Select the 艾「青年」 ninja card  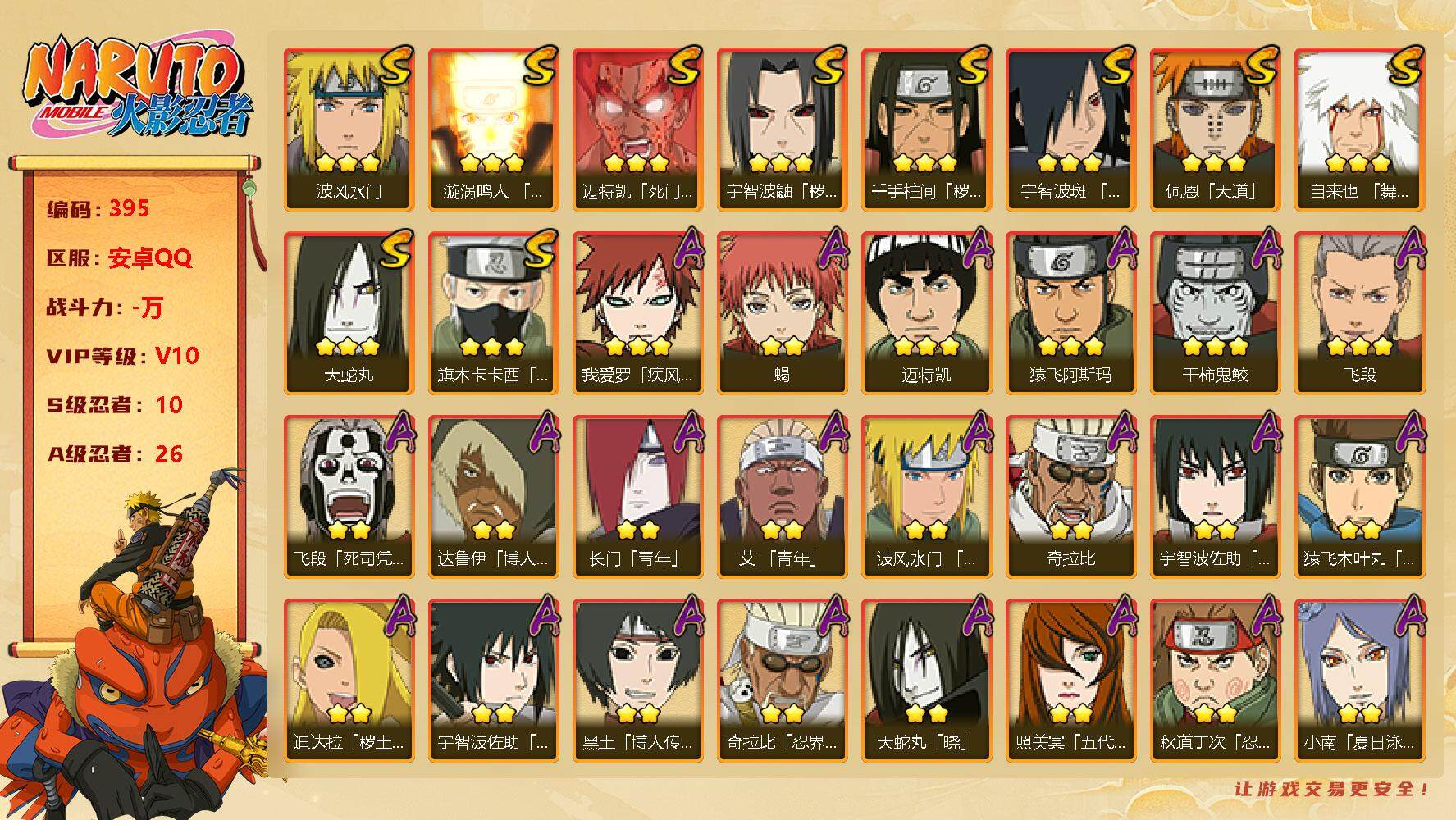pyautogui.click(x=782, y=497)
